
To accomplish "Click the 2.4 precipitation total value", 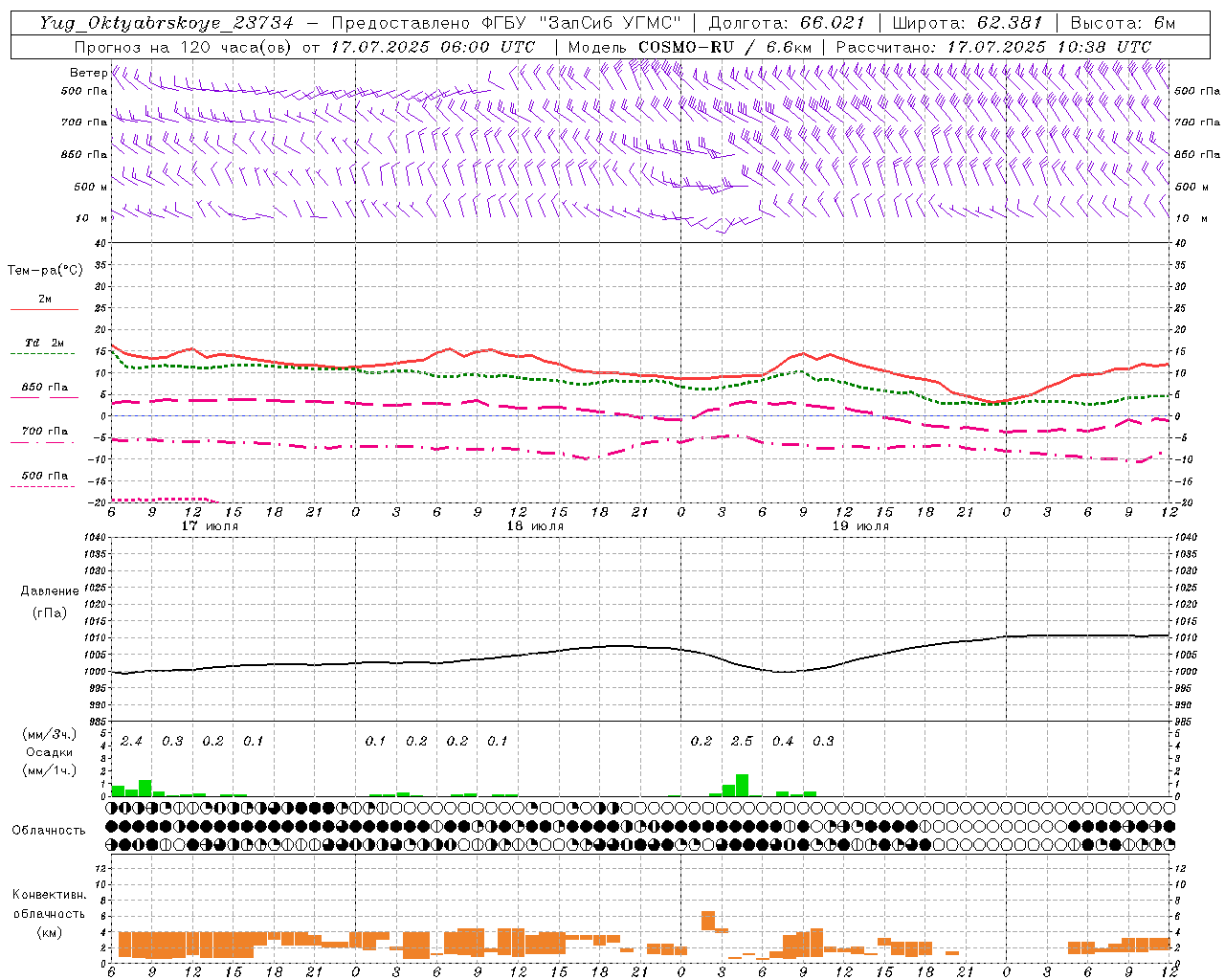I will (x=131, y=741).
